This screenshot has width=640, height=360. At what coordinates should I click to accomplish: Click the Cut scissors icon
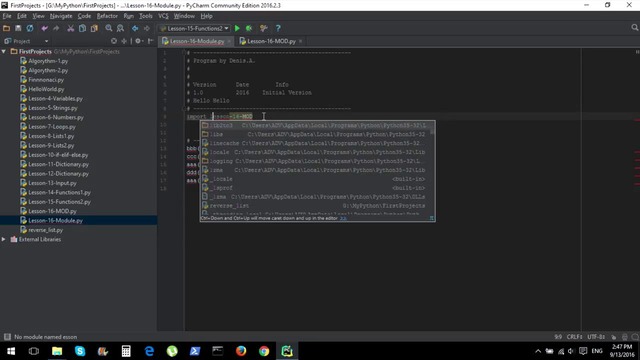click(x=71, y=29)
